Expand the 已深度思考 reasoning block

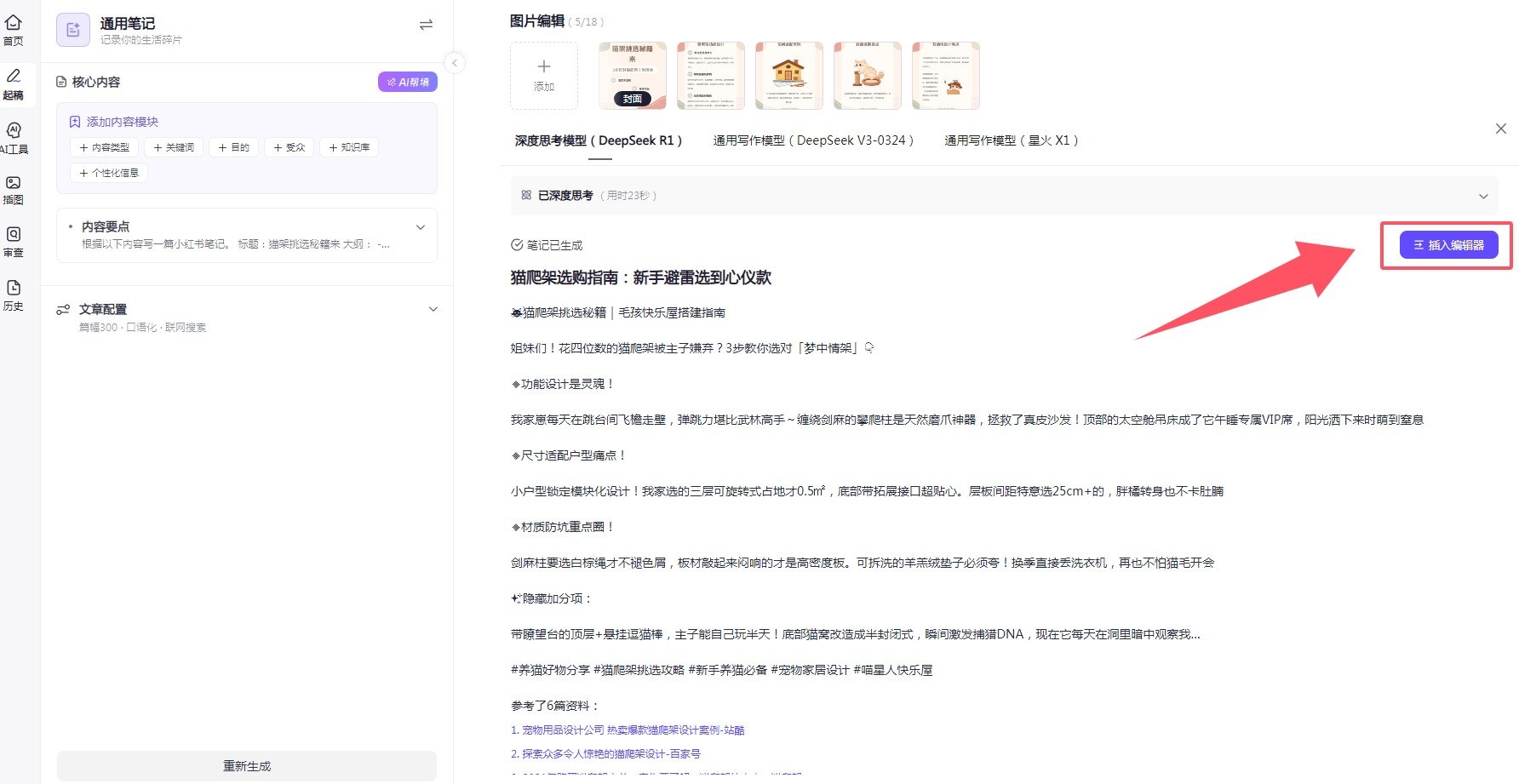pyautogui.click(x=1482, y=196)
